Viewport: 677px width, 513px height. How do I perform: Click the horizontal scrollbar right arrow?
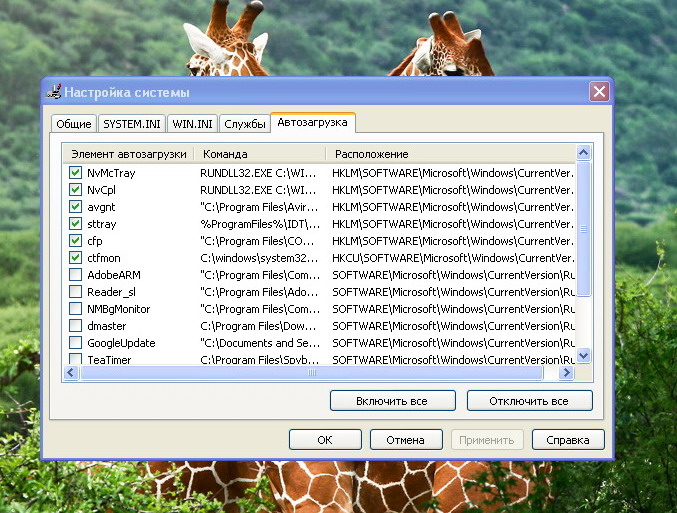click(x=566, y=373)
